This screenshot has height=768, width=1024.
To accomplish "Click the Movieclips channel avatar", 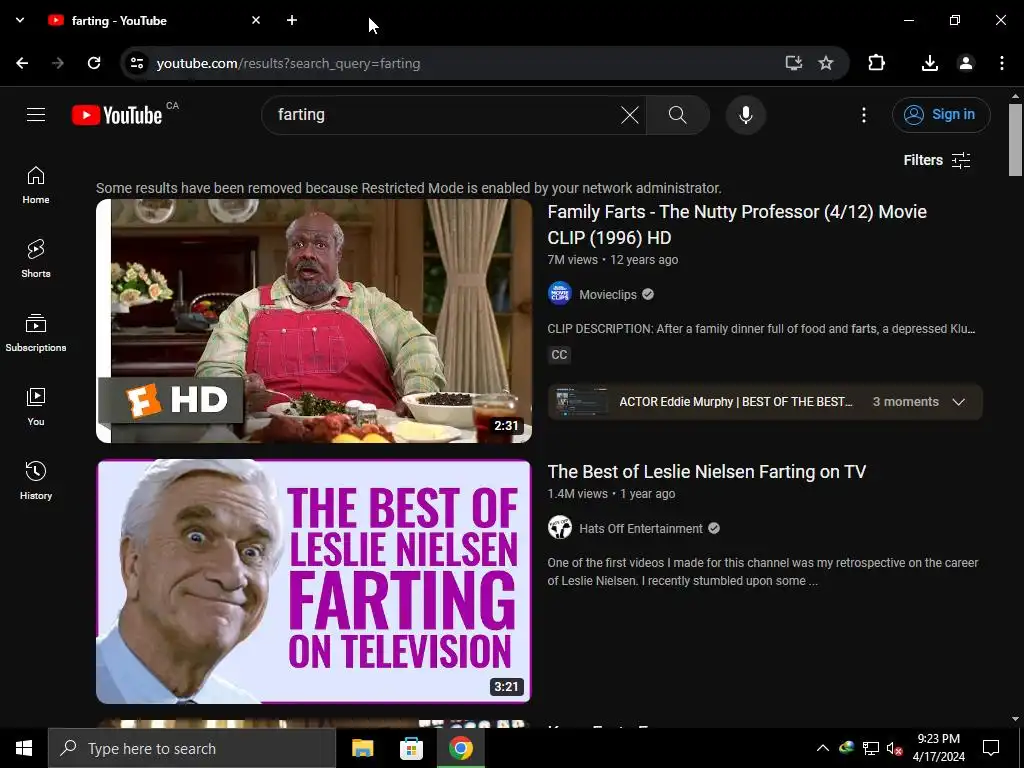I will pos(560,294).
